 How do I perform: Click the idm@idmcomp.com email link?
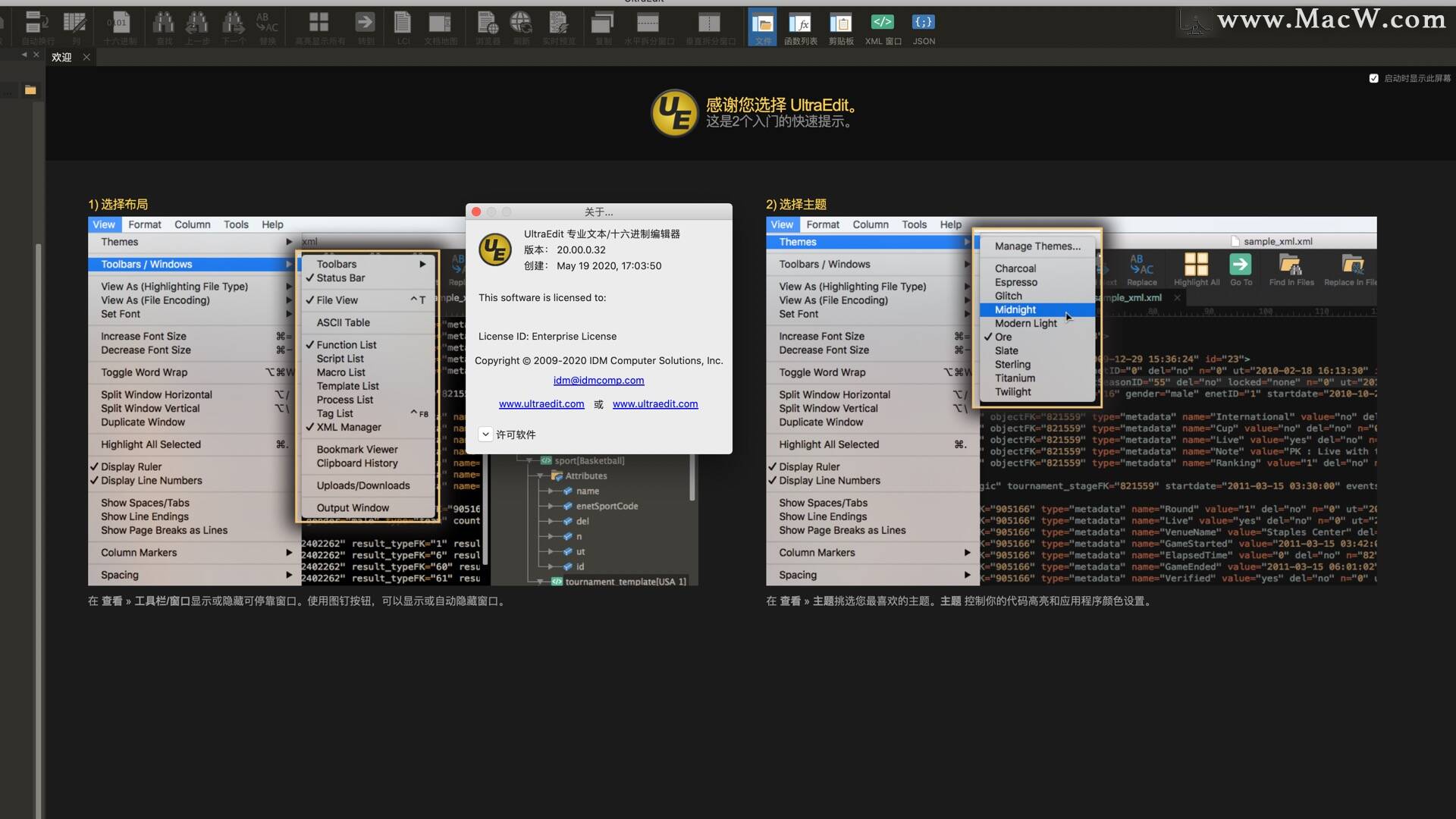point(598,381)
